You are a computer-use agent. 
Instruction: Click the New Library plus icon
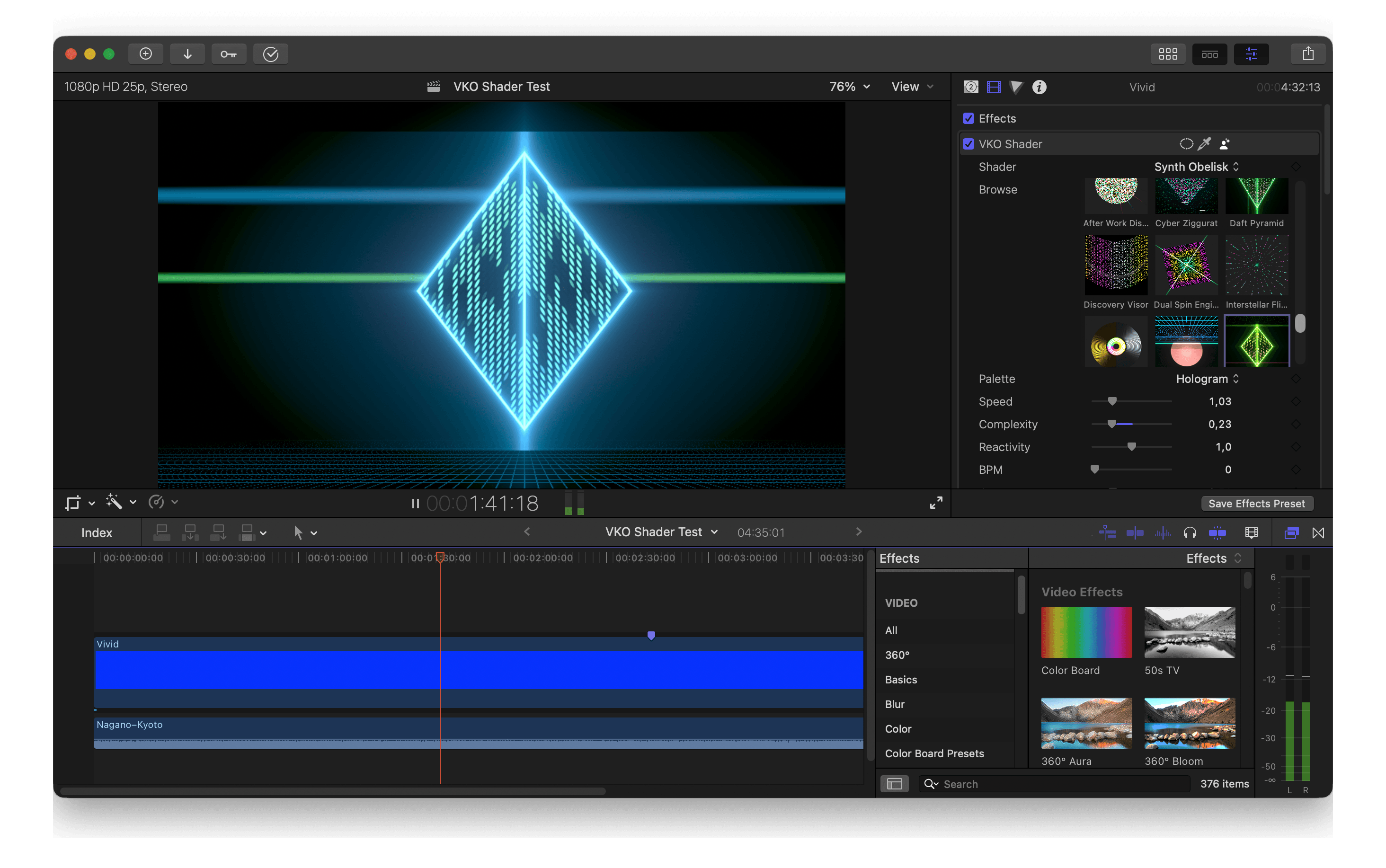pos(146,54)
